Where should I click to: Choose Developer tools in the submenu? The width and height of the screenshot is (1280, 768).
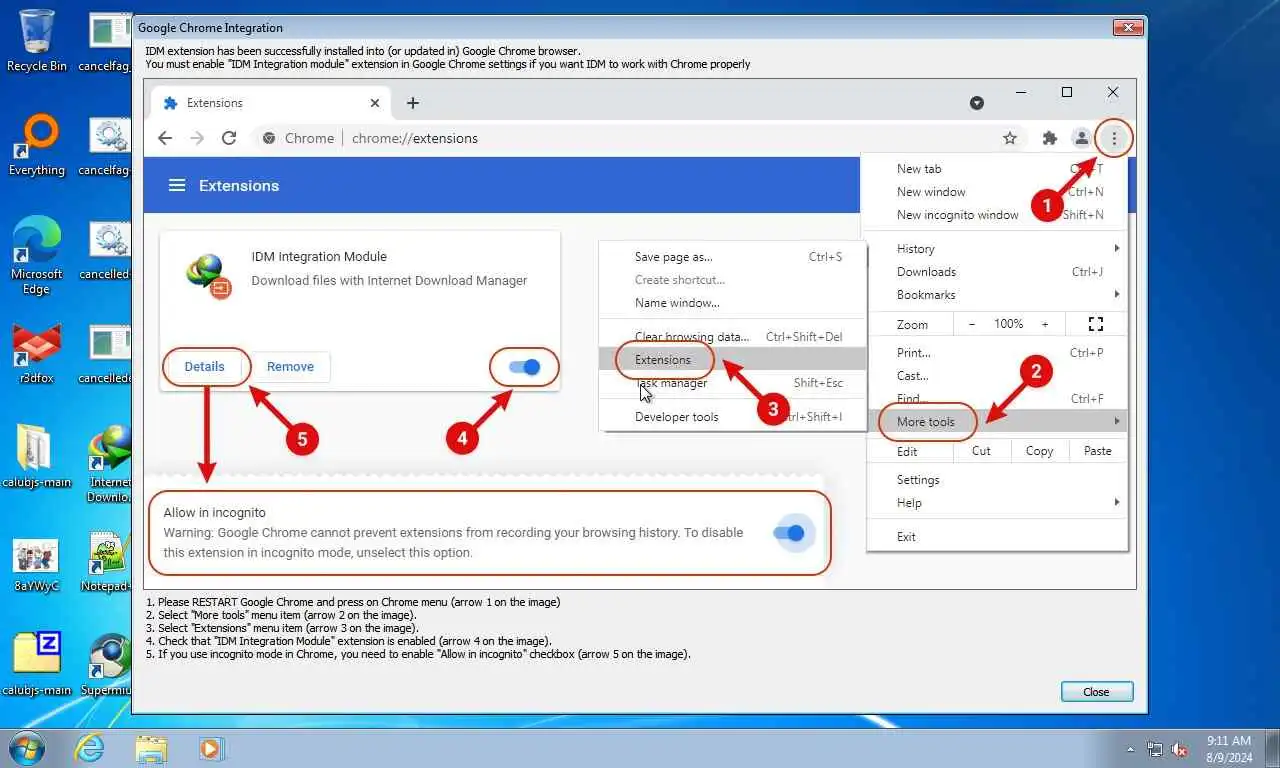pos(677,416)
